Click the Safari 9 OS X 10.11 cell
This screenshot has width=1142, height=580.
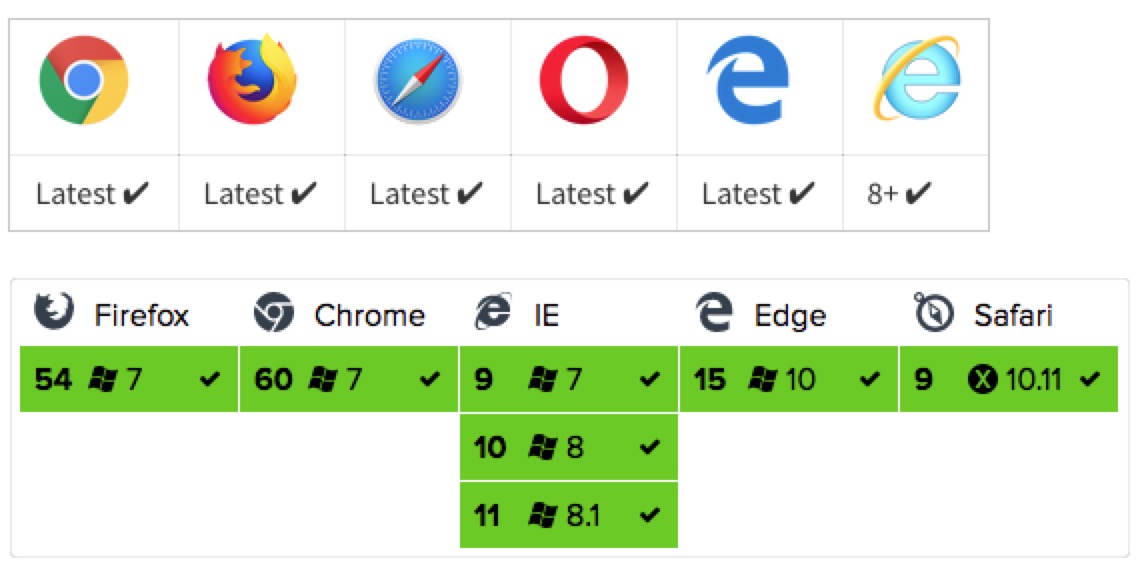[x=1008, y=379]
